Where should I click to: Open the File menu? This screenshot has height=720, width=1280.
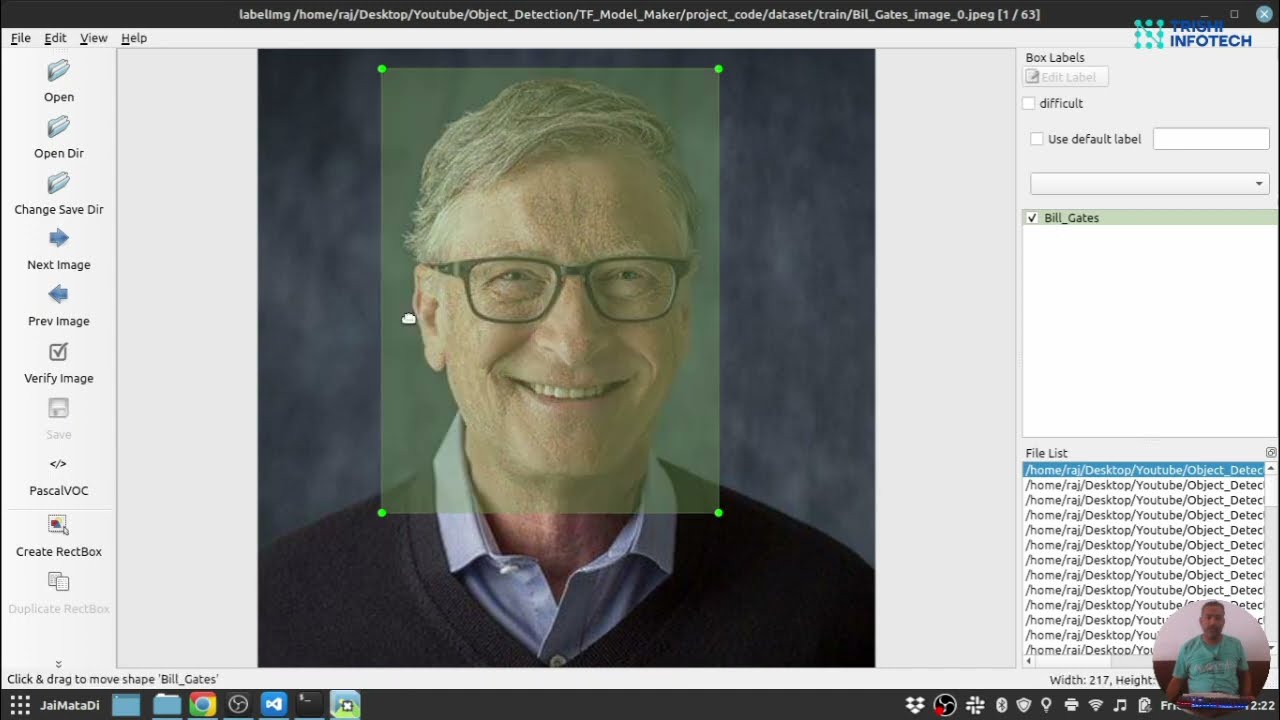tap(21, 38)
